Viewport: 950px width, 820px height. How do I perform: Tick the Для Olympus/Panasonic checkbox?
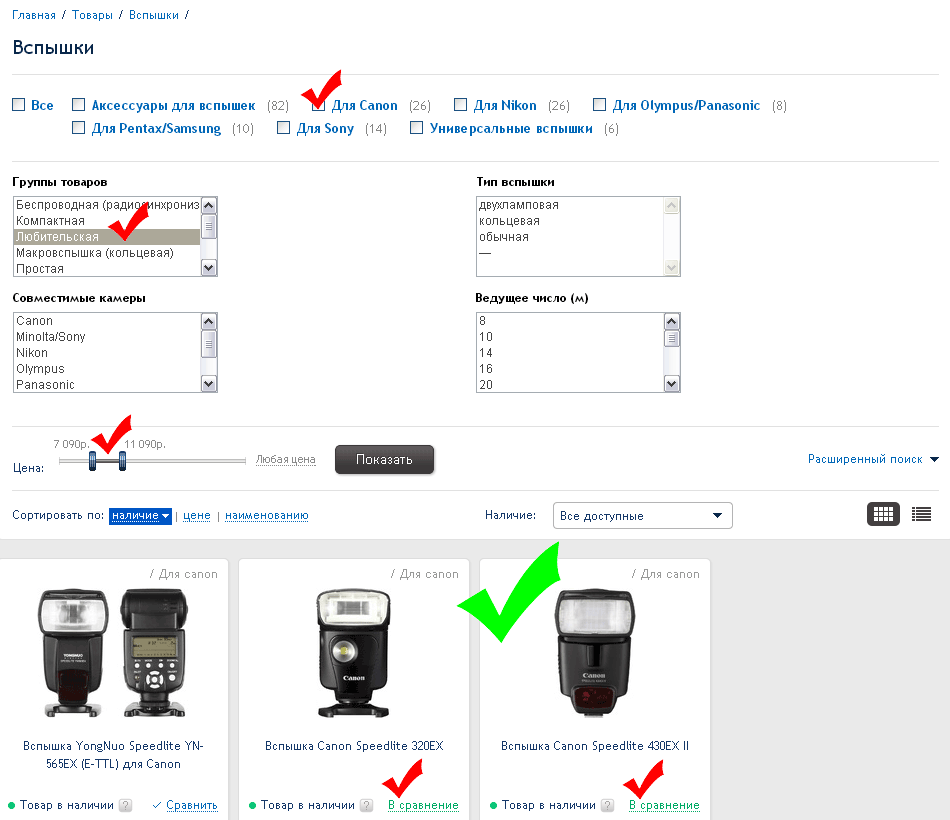tap(599, 105)
